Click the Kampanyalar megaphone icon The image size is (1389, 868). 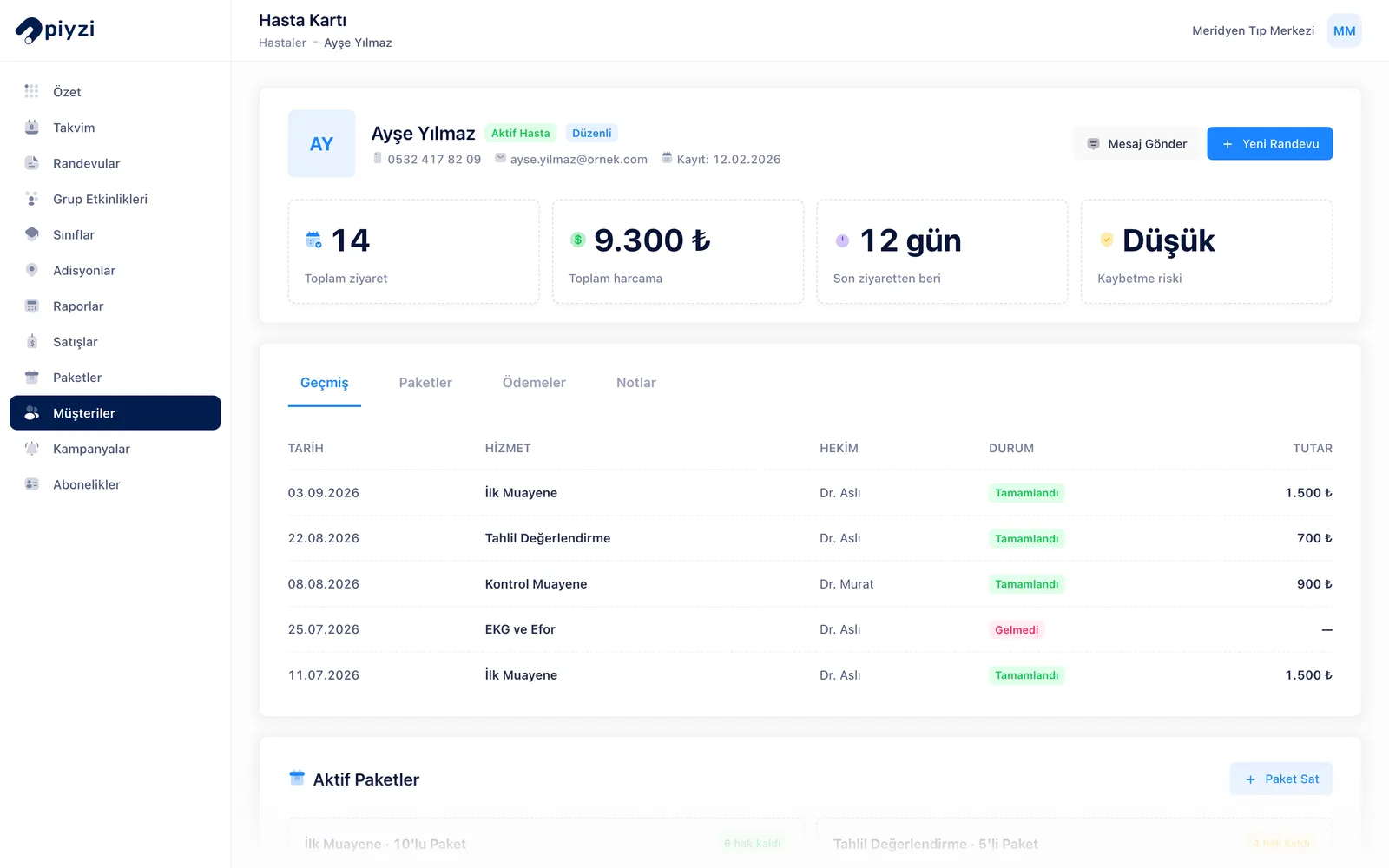click(x=32, y=449)
